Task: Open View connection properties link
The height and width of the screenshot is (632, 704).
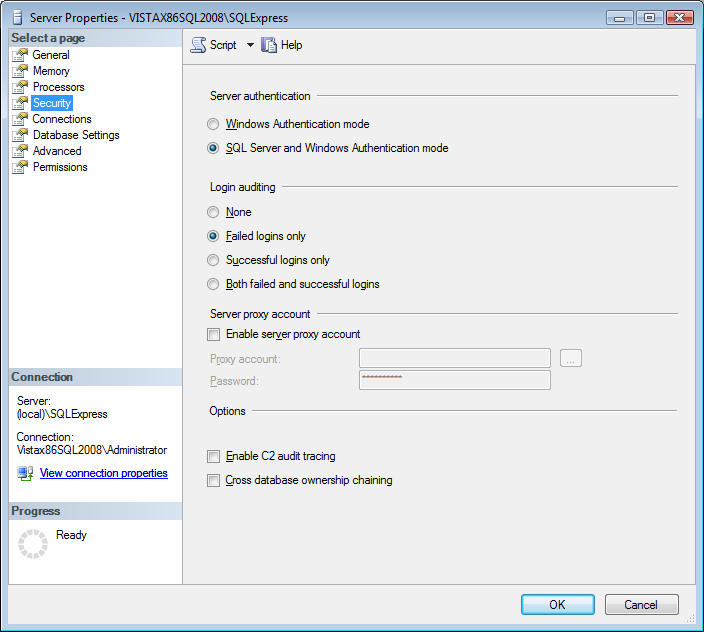Action: pyautogui.click(x=104, y=473)
